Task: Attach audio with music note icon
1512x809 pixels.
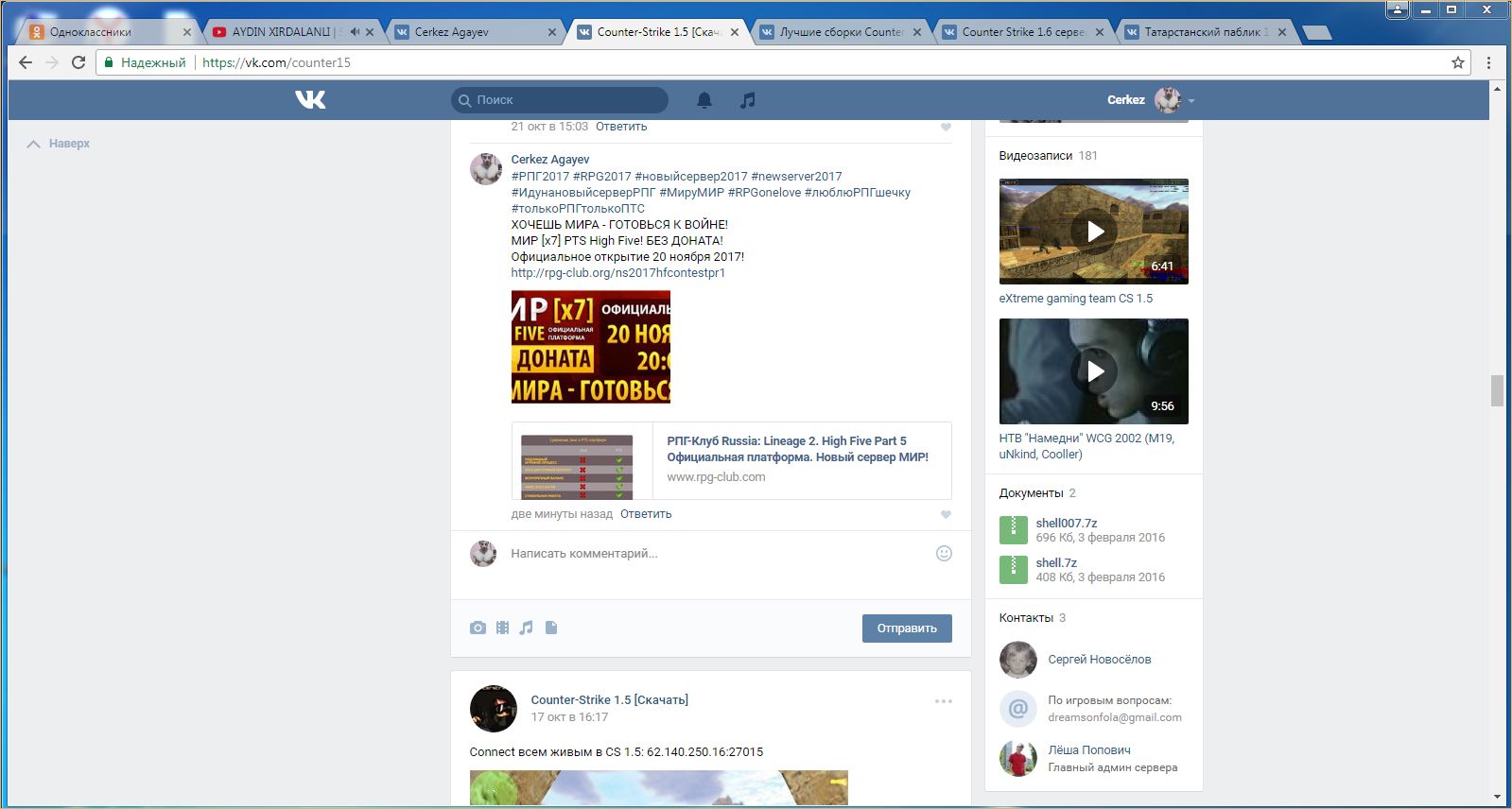Action: click(x=527, y=628)
